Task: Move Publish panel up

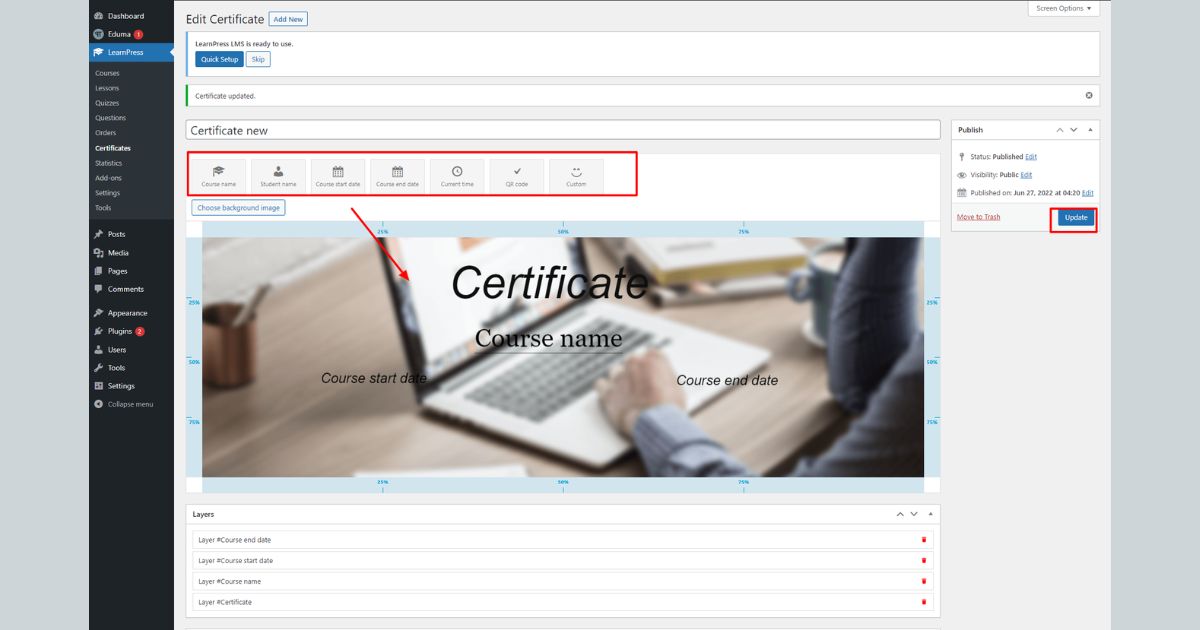Action: (1060, 130)
